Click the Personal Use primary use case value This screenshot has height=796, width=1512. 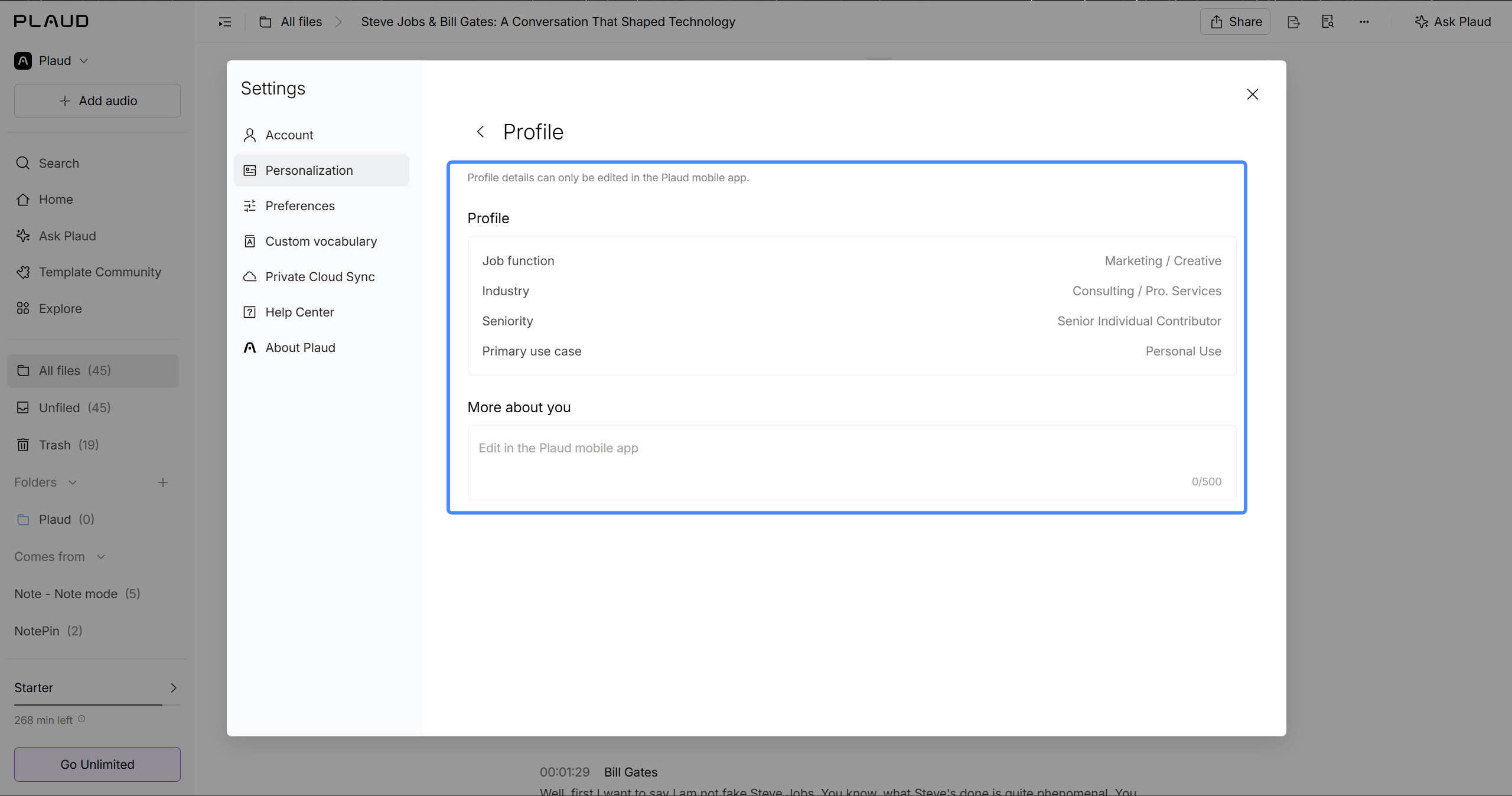click(1184, 351)
